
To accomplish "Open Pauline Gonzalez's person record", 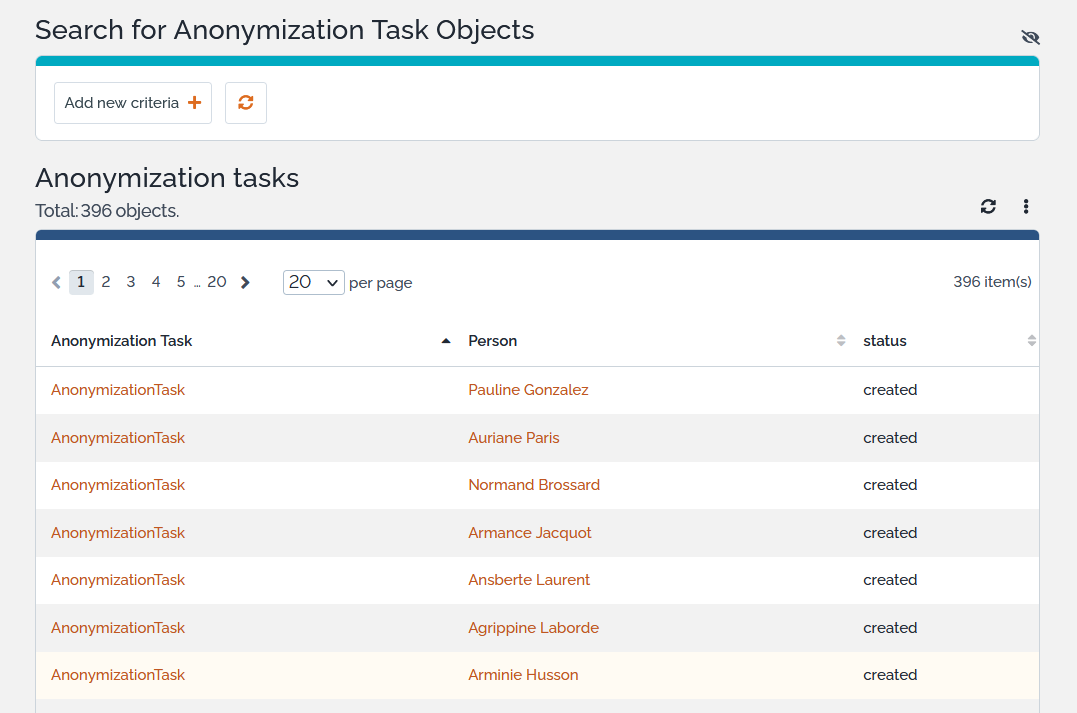I will [x=528, y=390].
